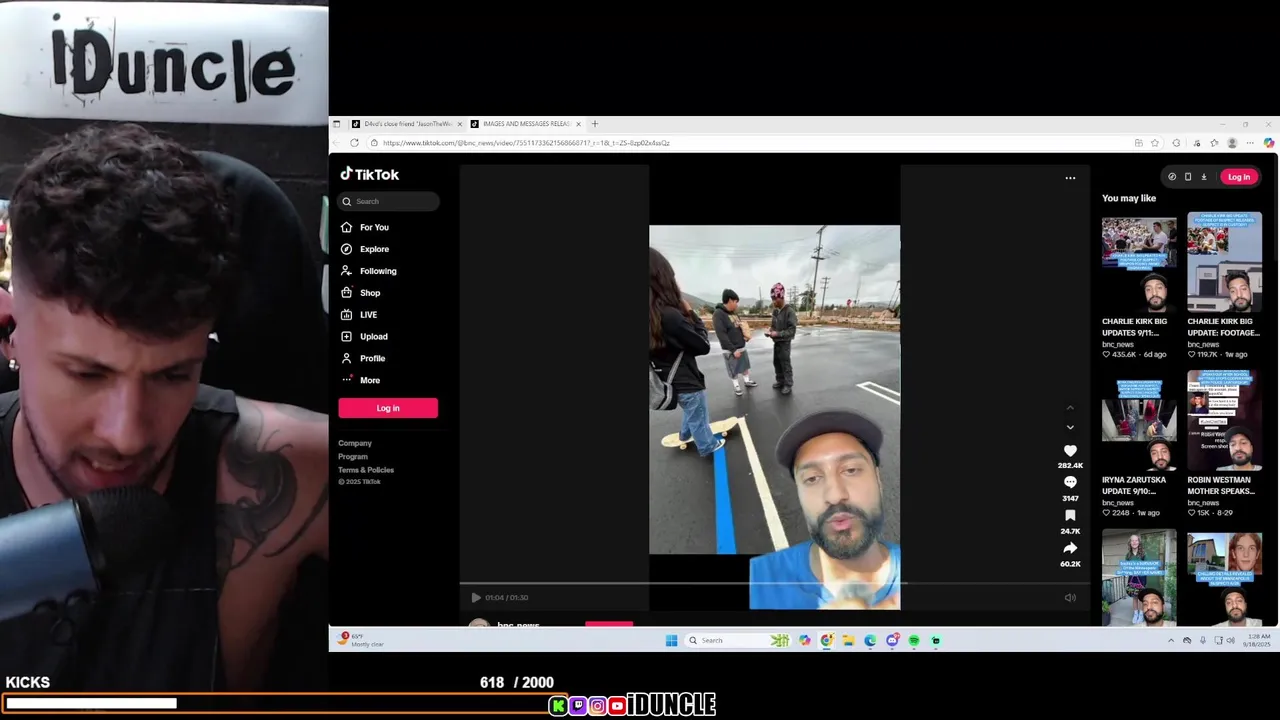Open the browser settings three-dots menu
This screenshot has height=720, width=1280.
[x=1250, y=143]
